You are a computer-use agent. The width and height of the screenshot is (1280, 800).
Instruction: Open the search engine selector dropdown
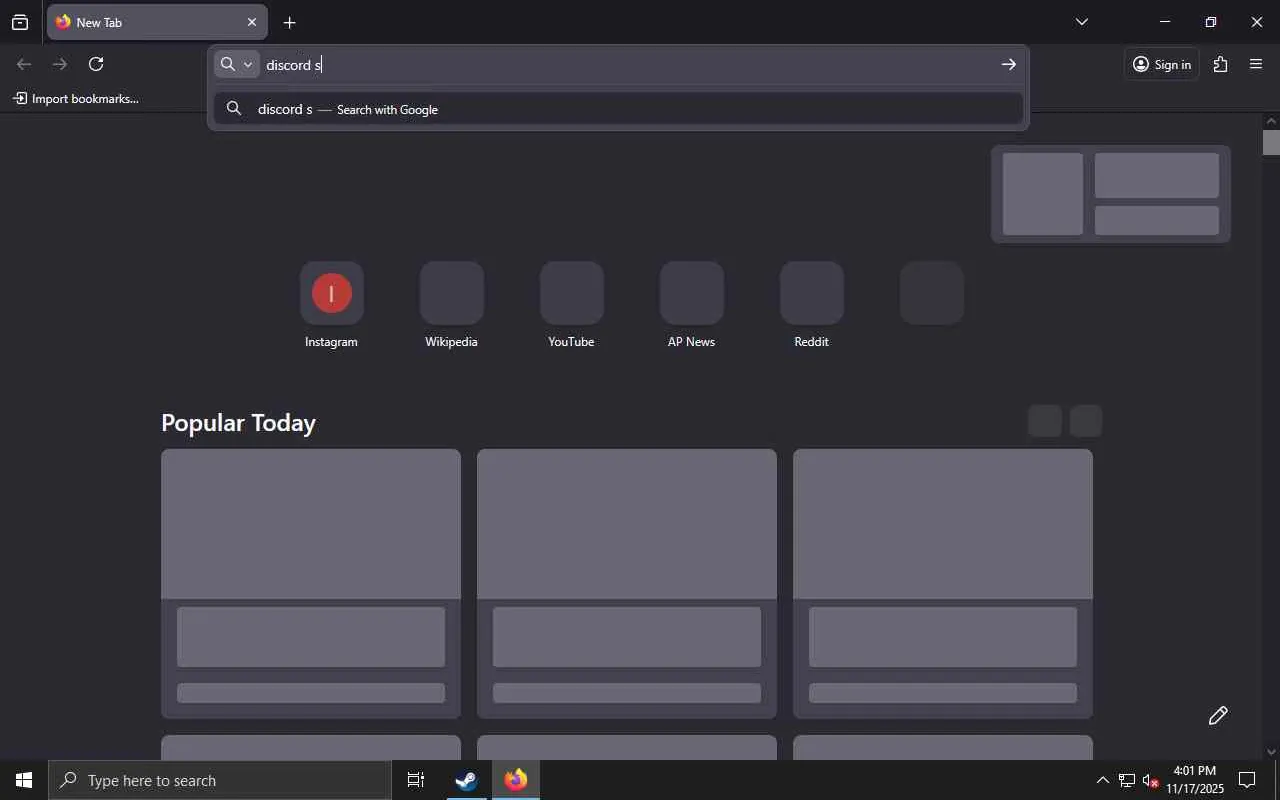[x=237, y=64]
